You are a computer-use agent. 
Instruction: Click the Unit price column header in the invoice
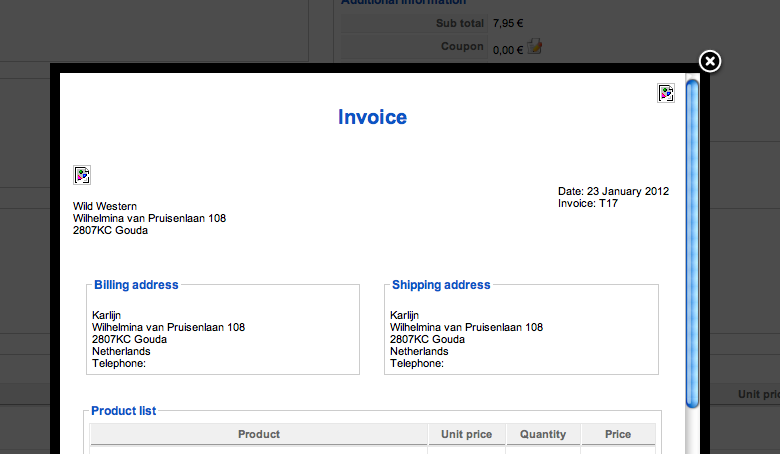(x=466, y=434)
